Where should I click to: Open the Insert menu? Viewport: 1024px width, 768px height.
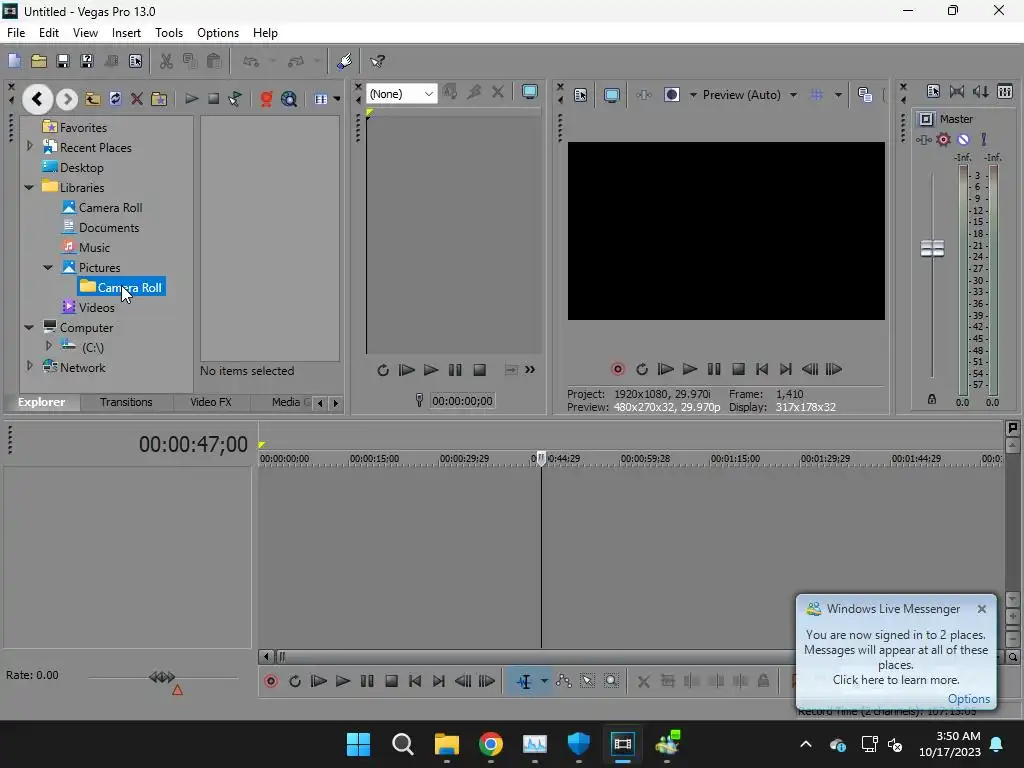coord(126,33)
